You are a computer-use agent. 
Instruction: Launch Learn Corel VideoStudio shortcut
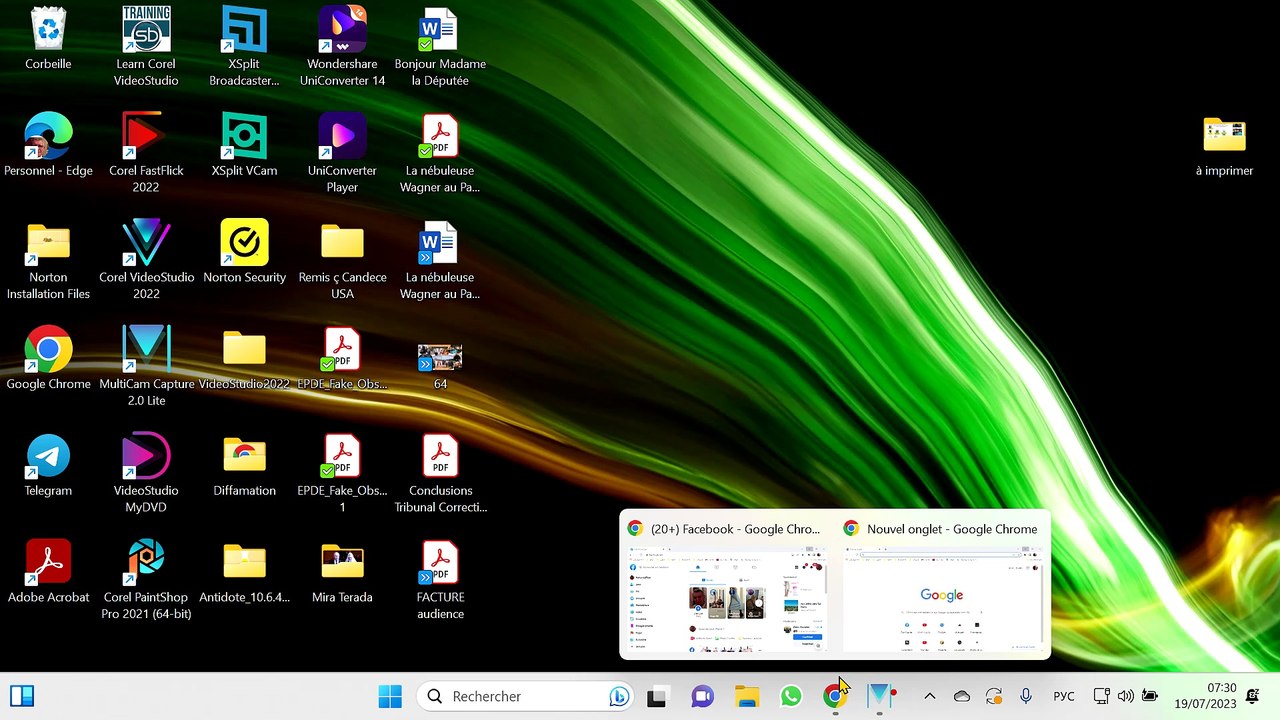146,47
